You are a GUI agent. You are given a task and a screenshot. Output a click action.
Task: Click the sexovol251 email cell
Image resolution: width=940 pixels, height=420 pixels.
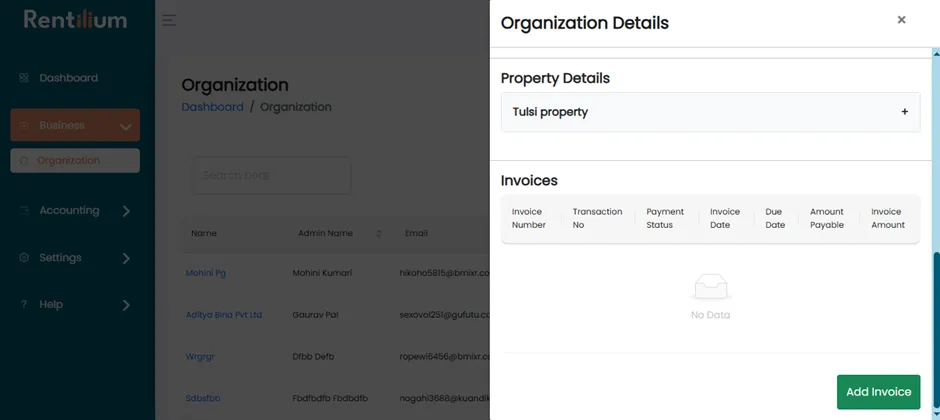[x=445, y=315]
